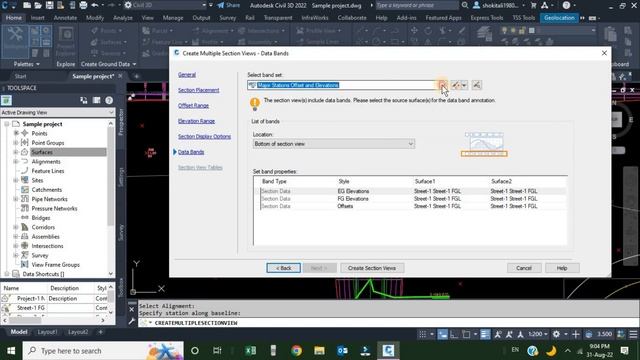Open Help for the dialog

tap(562, 268)
